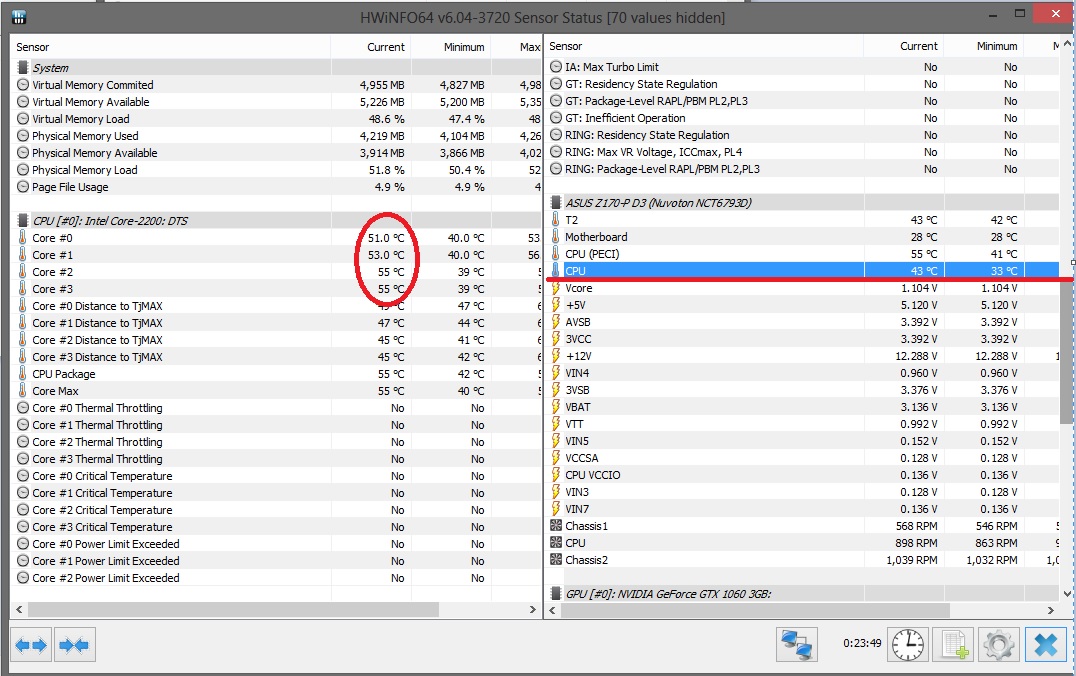Select the 3VSB voltage row
This screenshot has height=676, width=1076.
coord(803,390)
